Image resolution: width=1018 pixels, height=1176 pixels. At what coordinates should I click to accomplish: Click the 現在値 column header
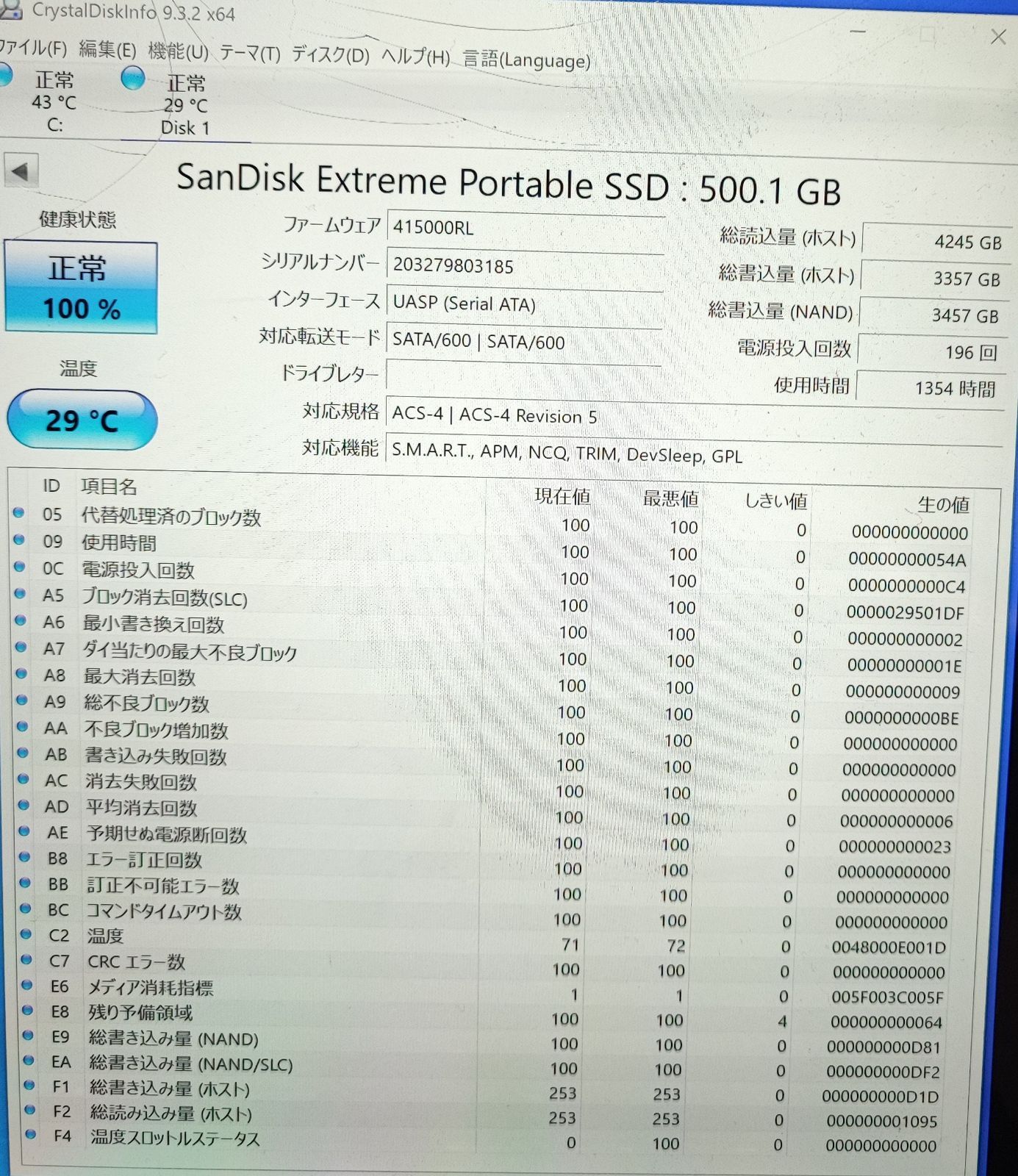562,497
